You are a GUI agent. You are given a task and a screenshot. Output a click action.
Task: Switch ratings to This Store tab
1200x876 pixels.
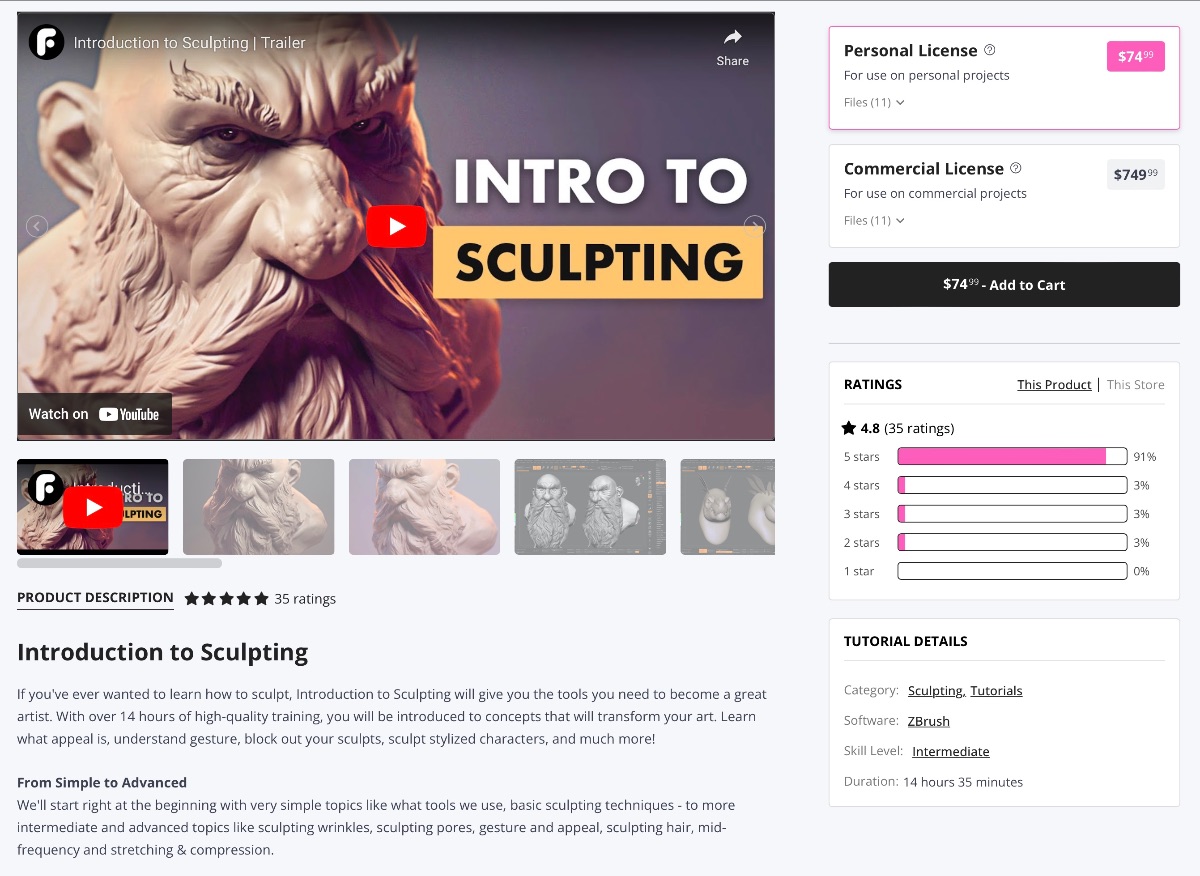[1135, 384]
